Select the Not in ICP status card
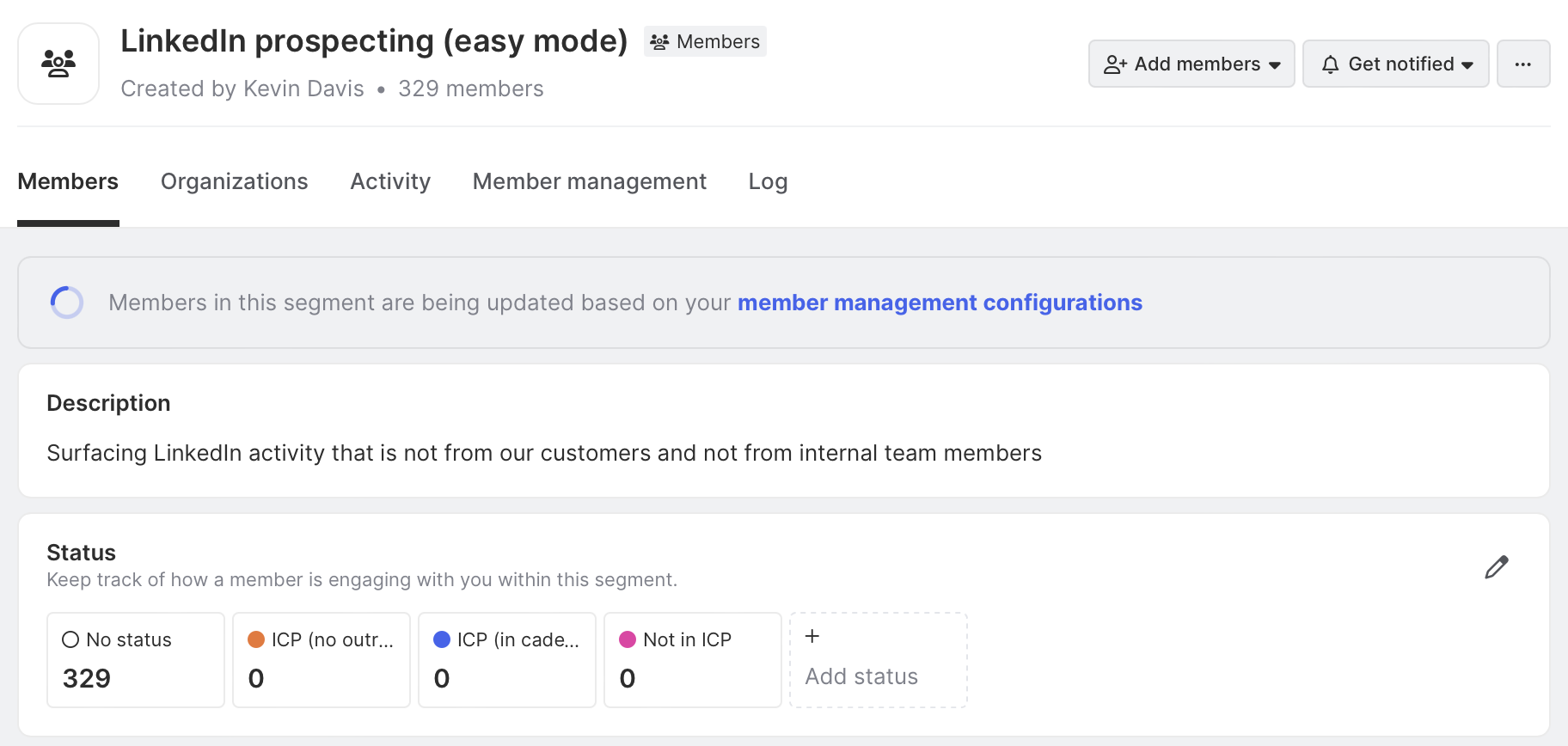The image size is (1568, 746). pyautogui.click(x=692, y=660)
